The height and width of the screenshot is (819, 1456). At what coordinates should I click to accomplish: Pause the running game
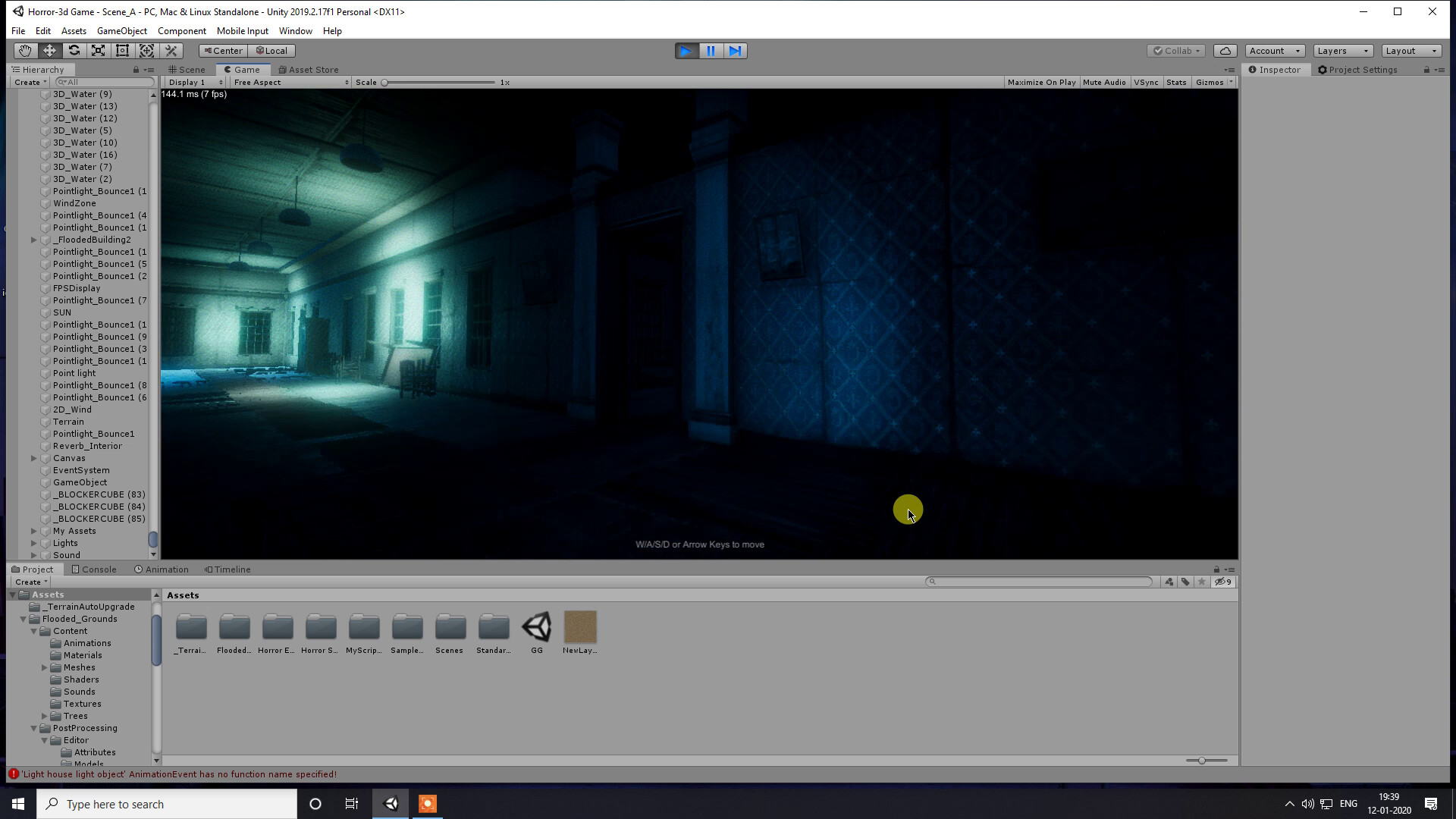click(x=711, y=51)
